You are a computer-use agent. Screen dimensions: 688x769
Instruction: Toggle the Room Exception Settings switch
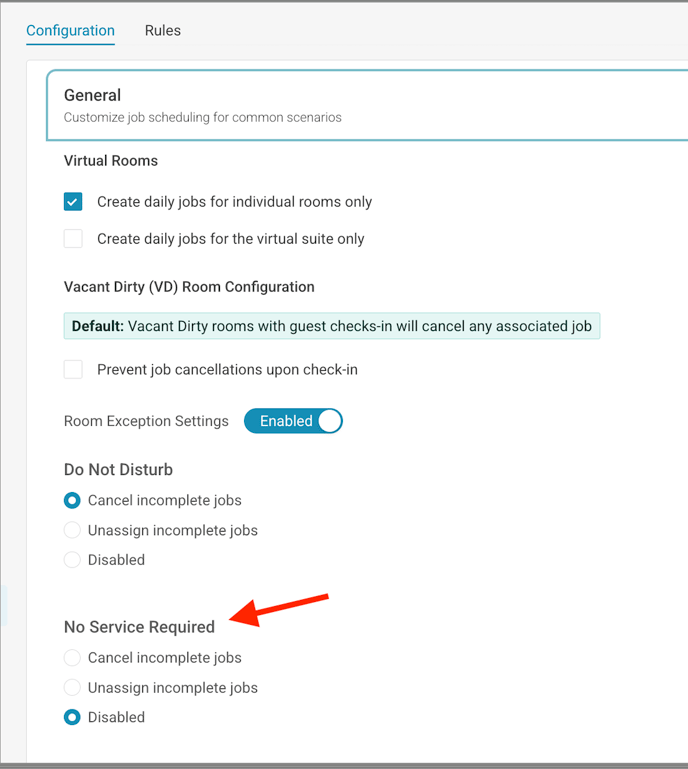(x=293, y=421)
